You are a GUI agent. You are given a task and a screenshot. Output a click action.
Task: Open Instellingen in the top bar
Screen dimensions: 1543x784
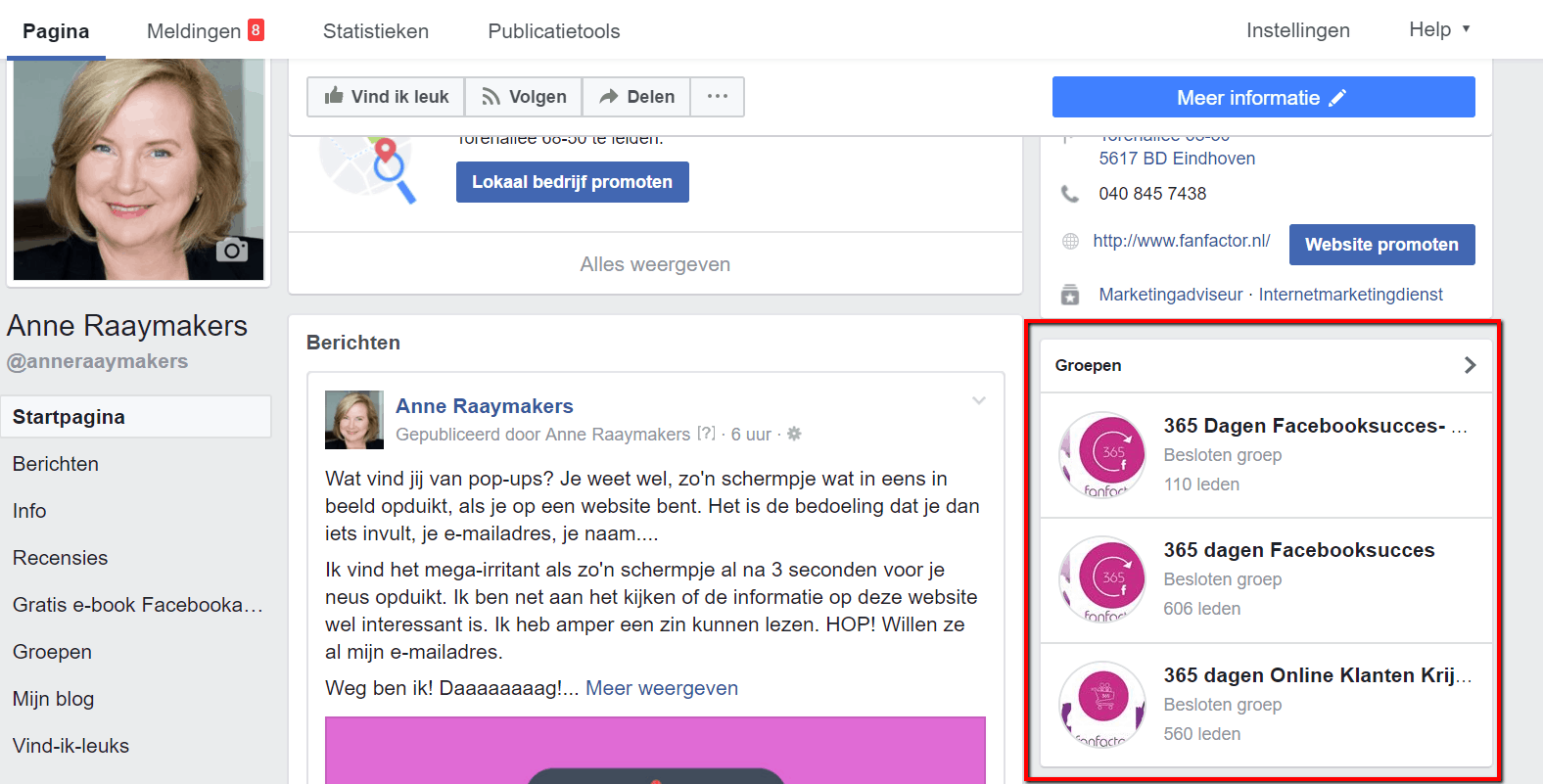(1298, 30)
